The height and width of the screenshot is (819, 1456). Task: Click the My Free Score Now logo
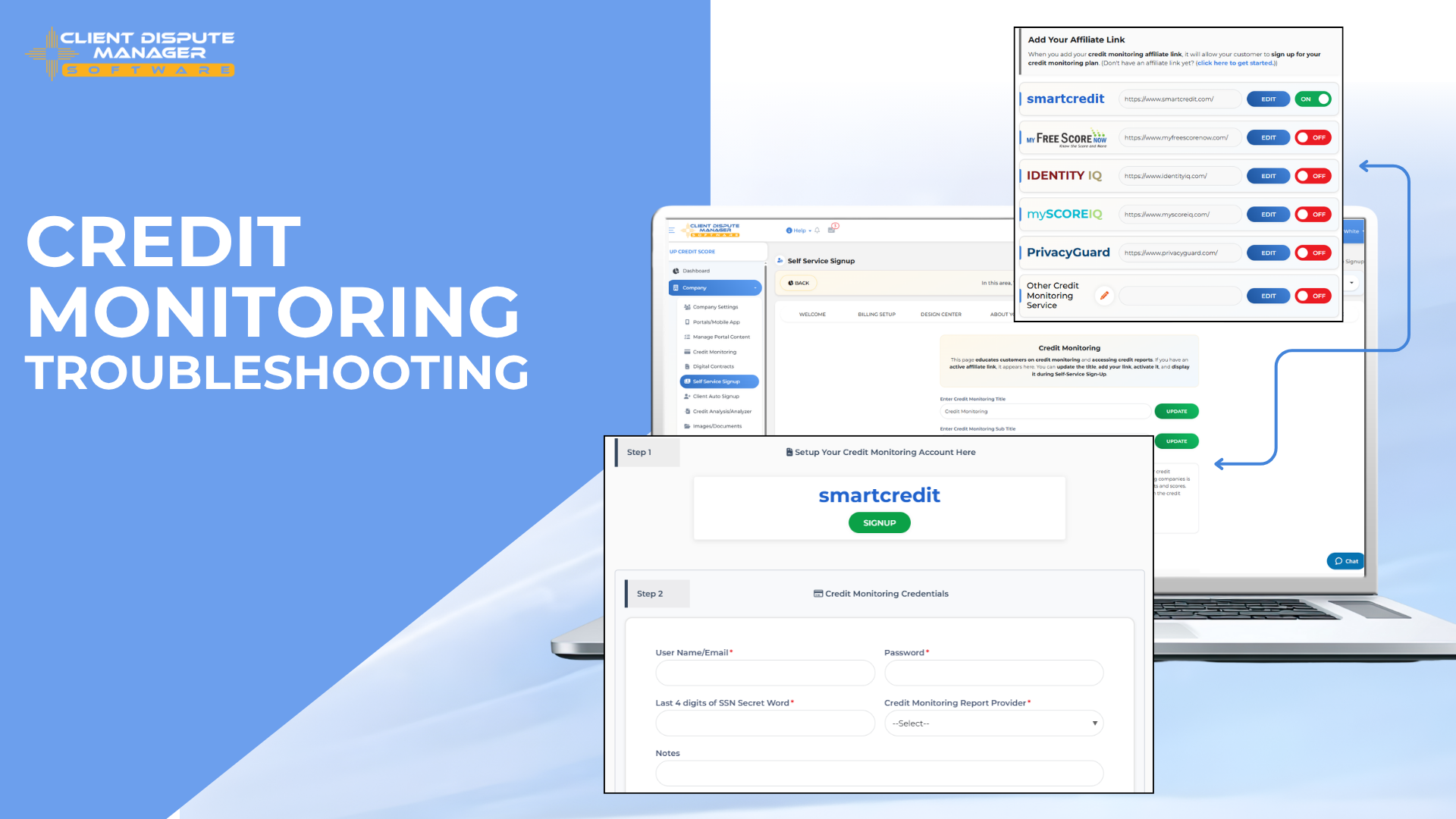tap(1066, 138)
